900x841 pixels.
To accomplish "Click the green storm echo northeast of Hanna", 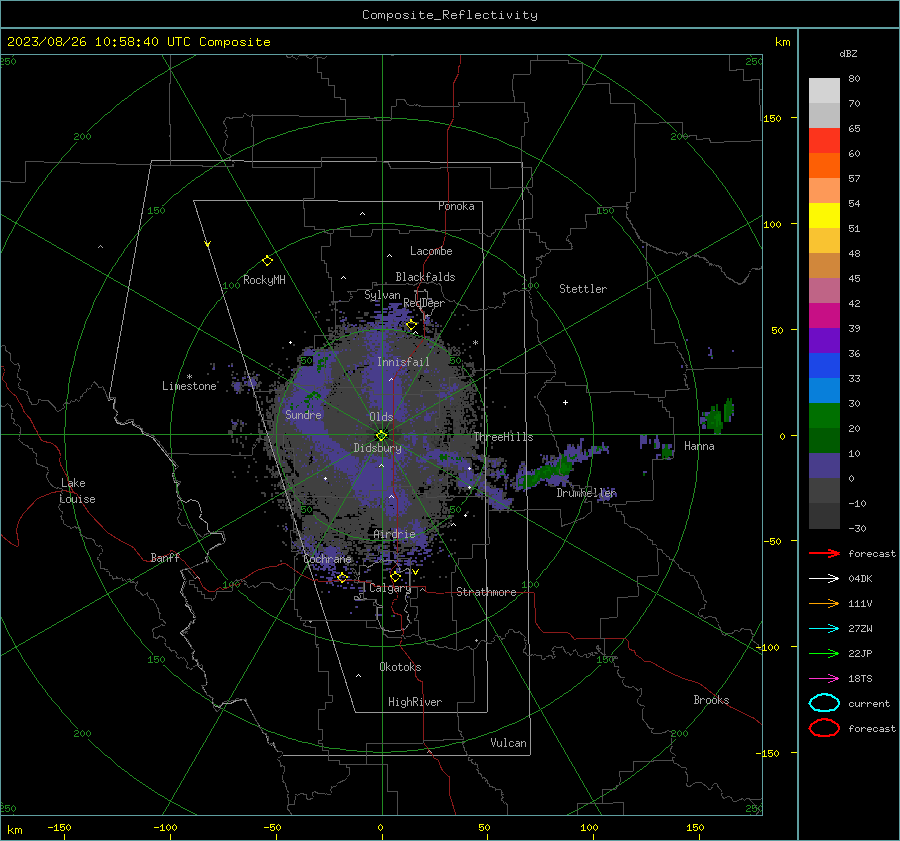I will point(719,416).
